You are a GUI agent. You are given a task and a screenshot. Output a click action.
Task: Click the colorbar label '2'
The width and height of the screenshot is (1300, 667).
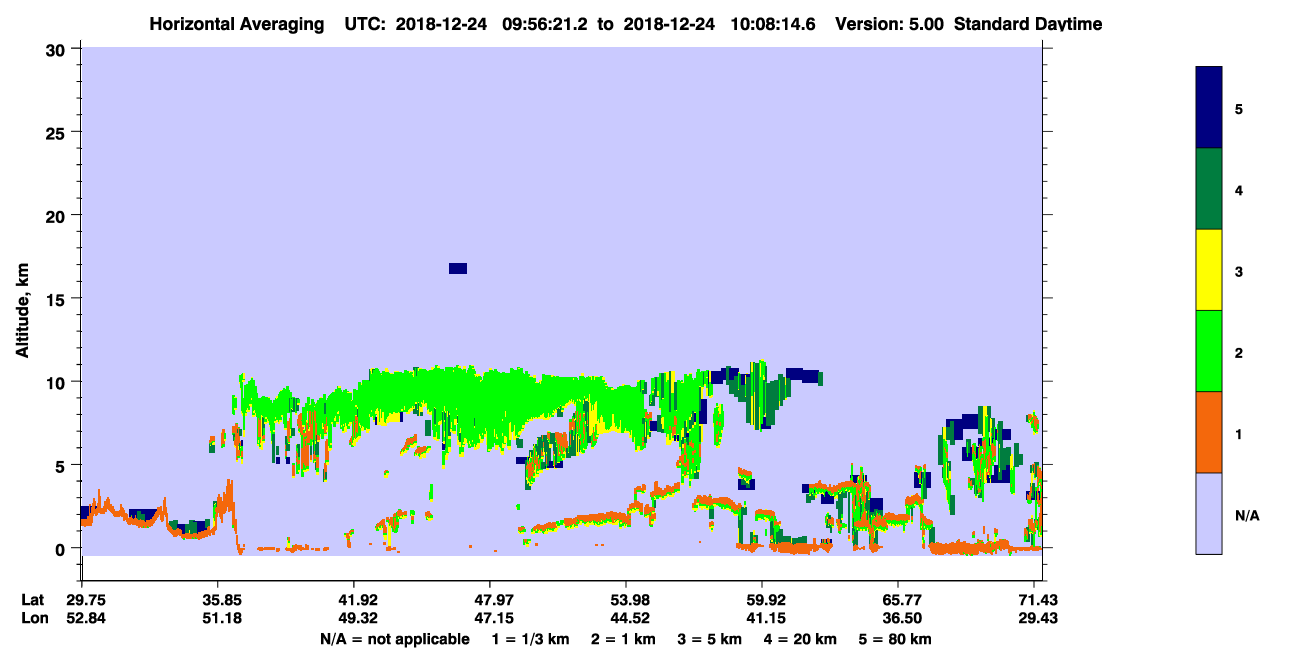click(1239, 352)
